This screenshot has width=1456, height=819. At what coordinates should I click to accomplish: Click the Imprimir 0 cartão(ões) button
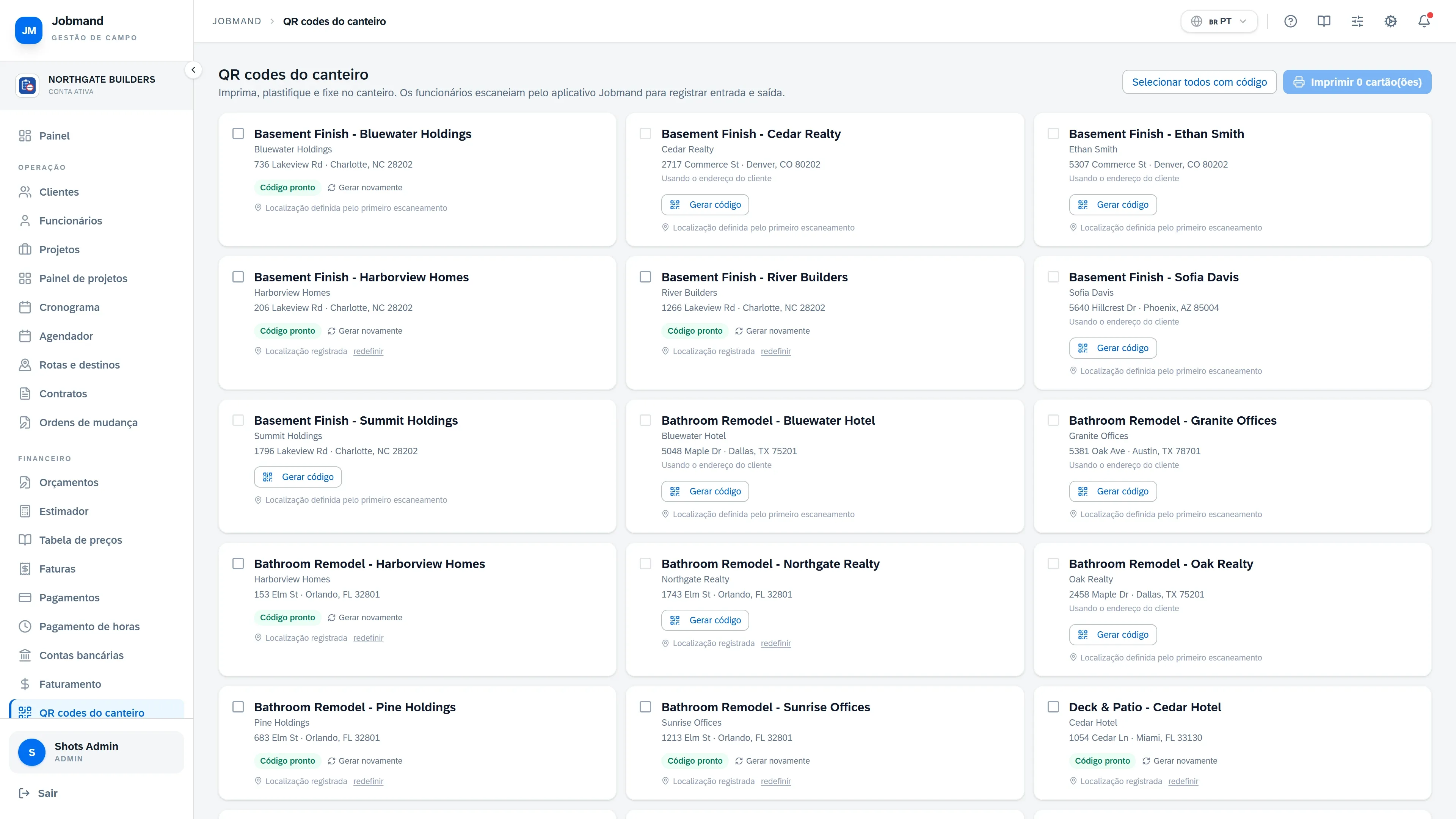click(1357, 82)
